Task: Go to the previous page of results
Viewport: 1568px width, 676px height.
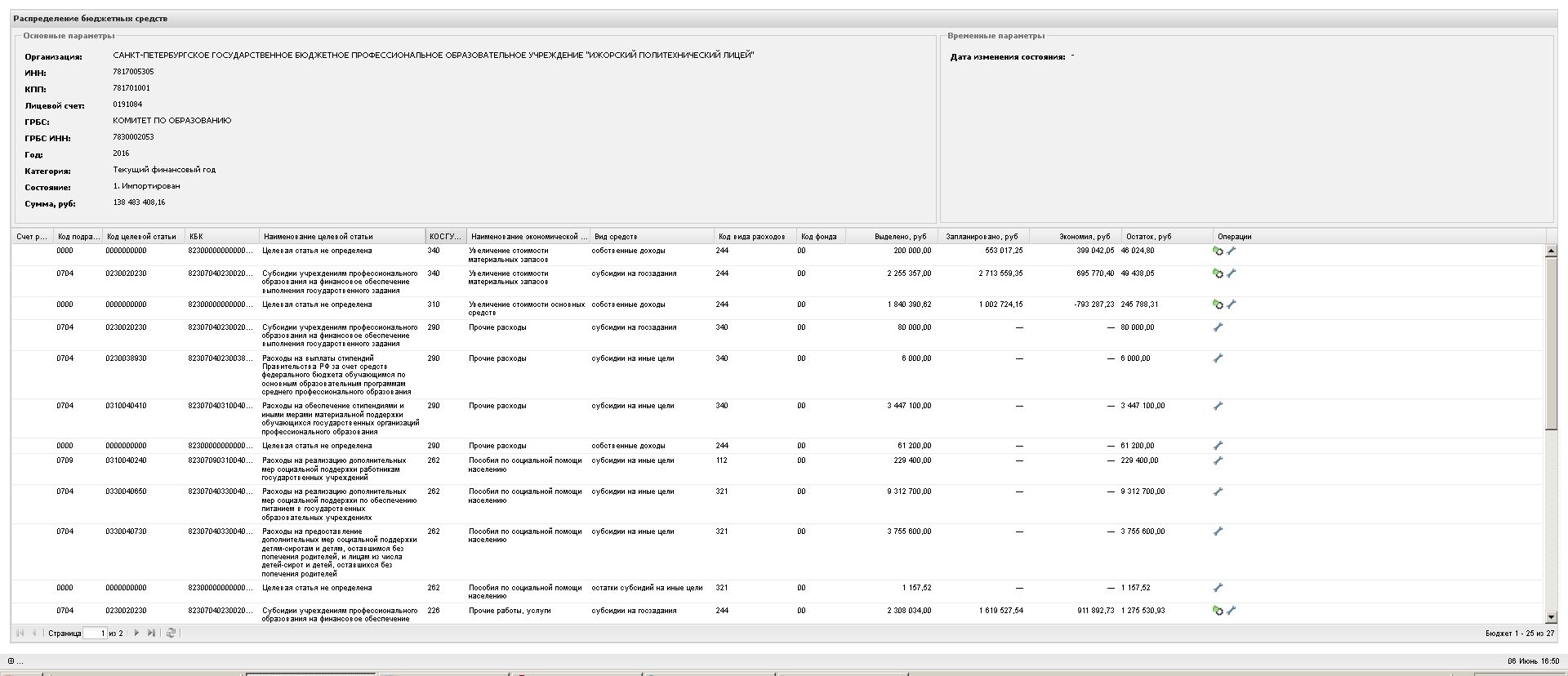Action: (34, 633)
